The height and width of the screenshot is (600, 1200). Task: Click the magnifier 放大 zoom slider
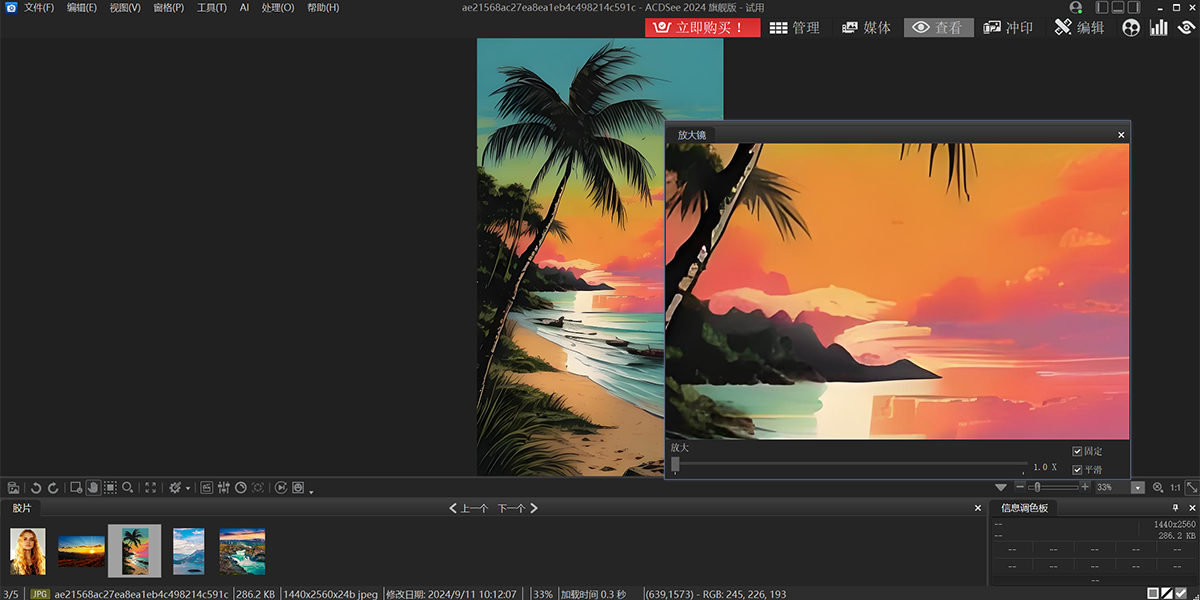click(850, 466)
